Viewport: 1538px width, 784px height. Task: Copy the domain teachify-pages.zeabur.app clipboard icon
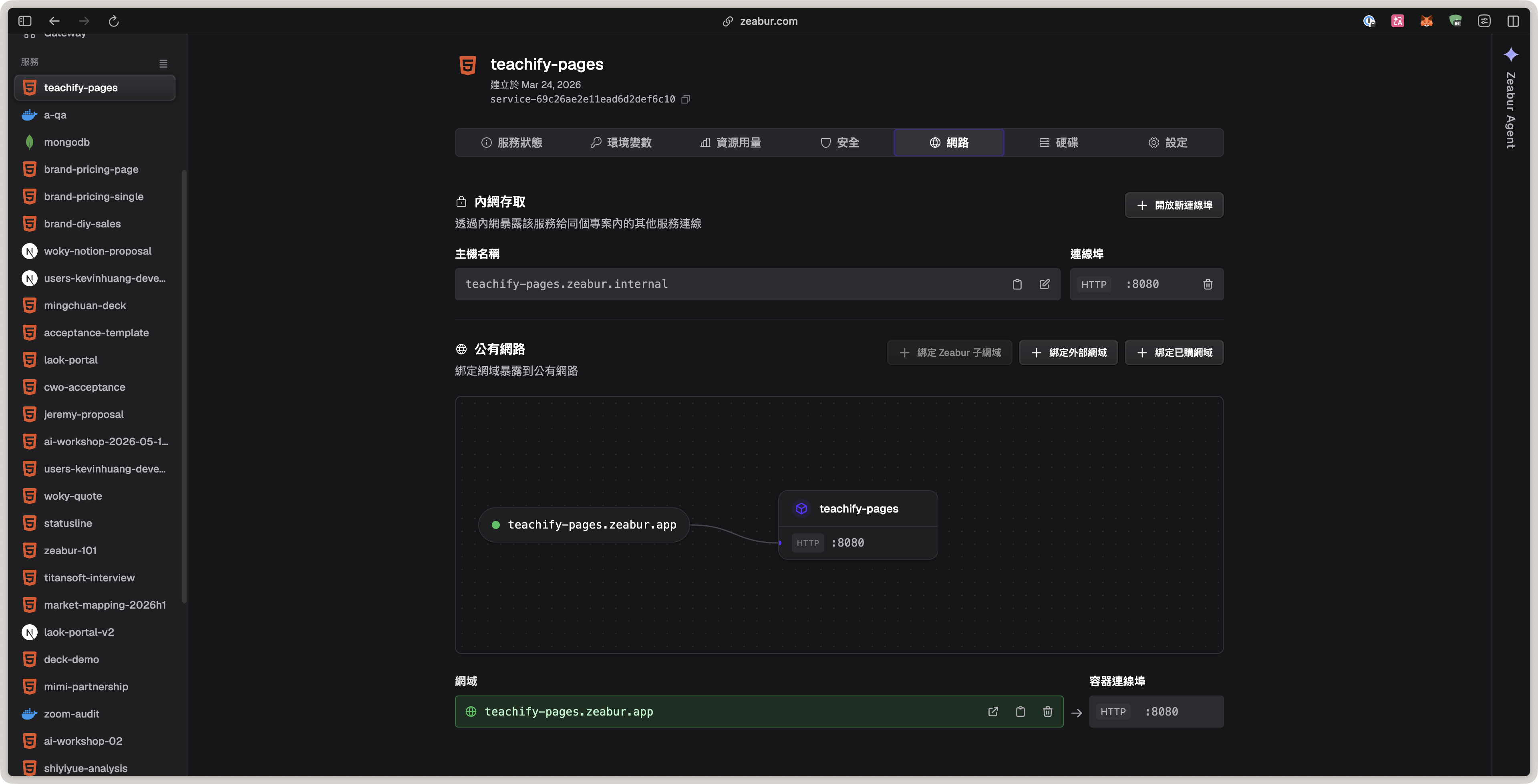tap(1021, 711)
